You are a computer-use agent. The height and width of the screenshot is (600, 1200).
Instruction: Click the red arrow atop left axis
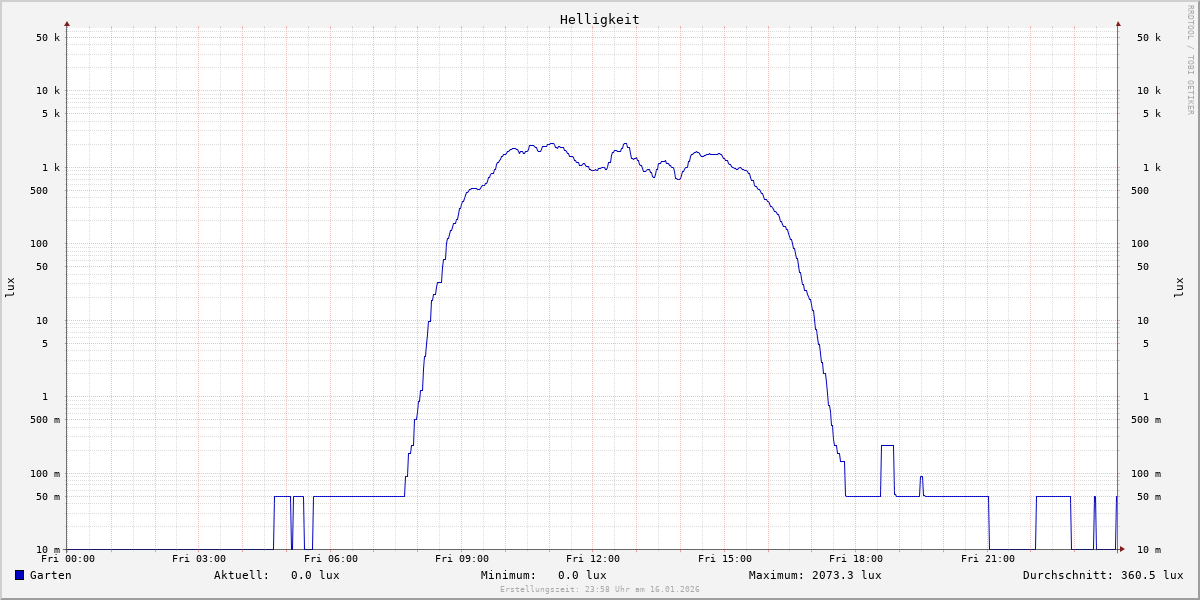click(67, 23)
